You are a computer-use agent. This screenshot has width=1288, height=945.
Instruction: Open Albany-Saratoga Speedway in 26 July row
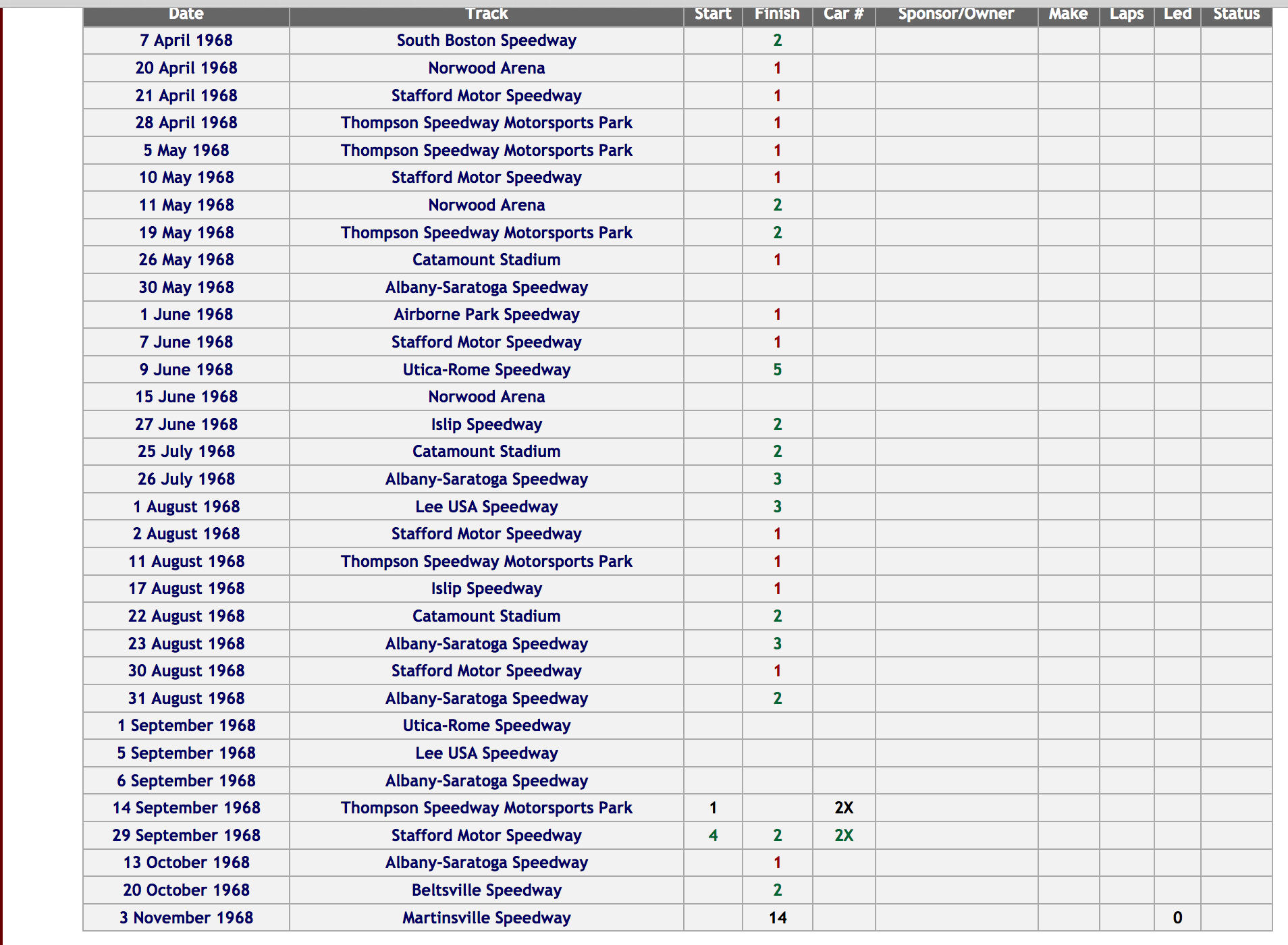pyautogui.click(x=486, y=479)
